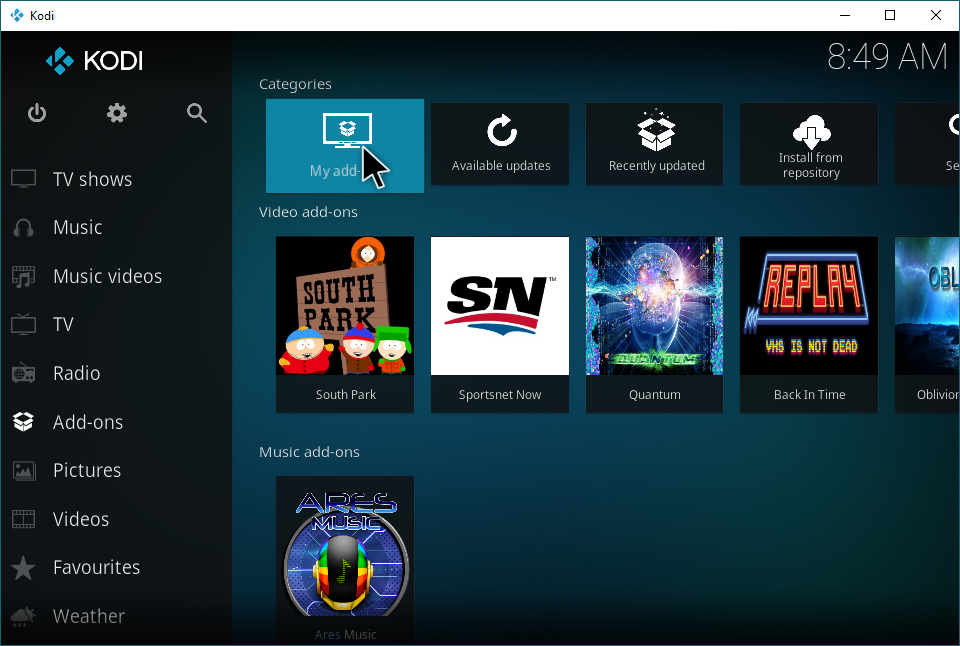
Task: Click the Radio icon in sidebar
Action: point(23,373)
